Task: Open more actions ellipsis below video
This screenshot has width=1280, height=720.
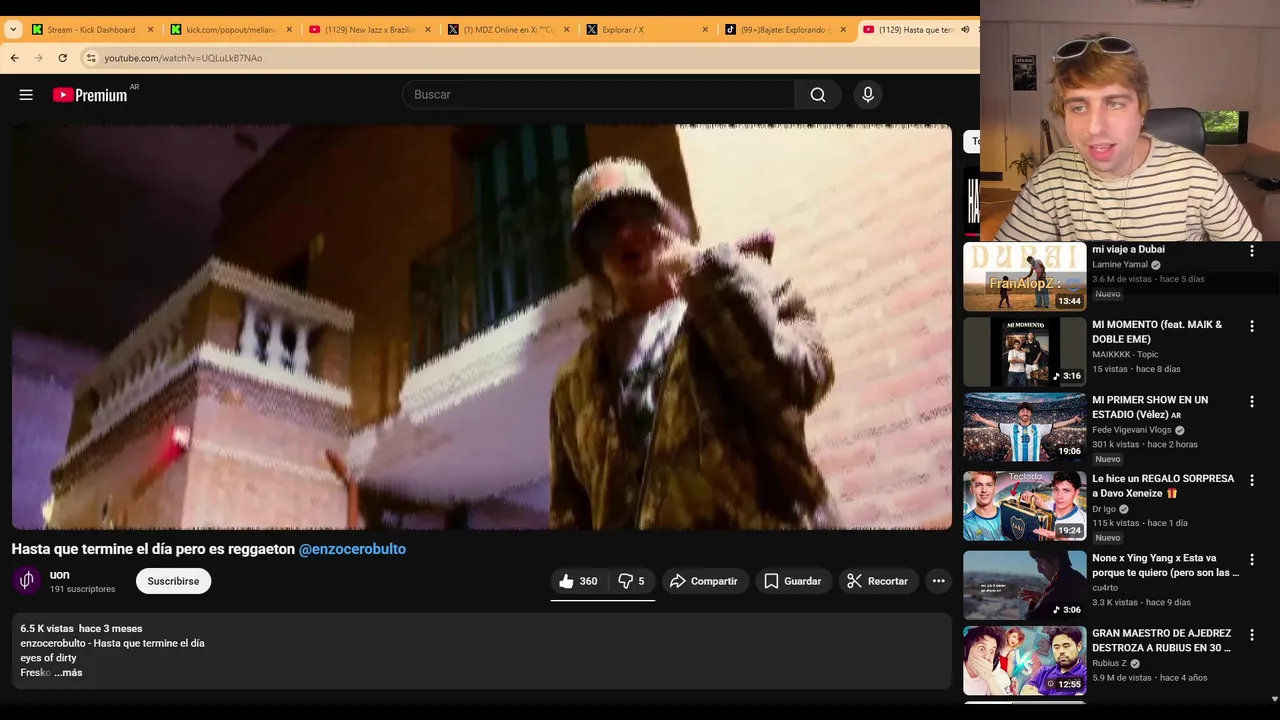Action: pos(938,581)
